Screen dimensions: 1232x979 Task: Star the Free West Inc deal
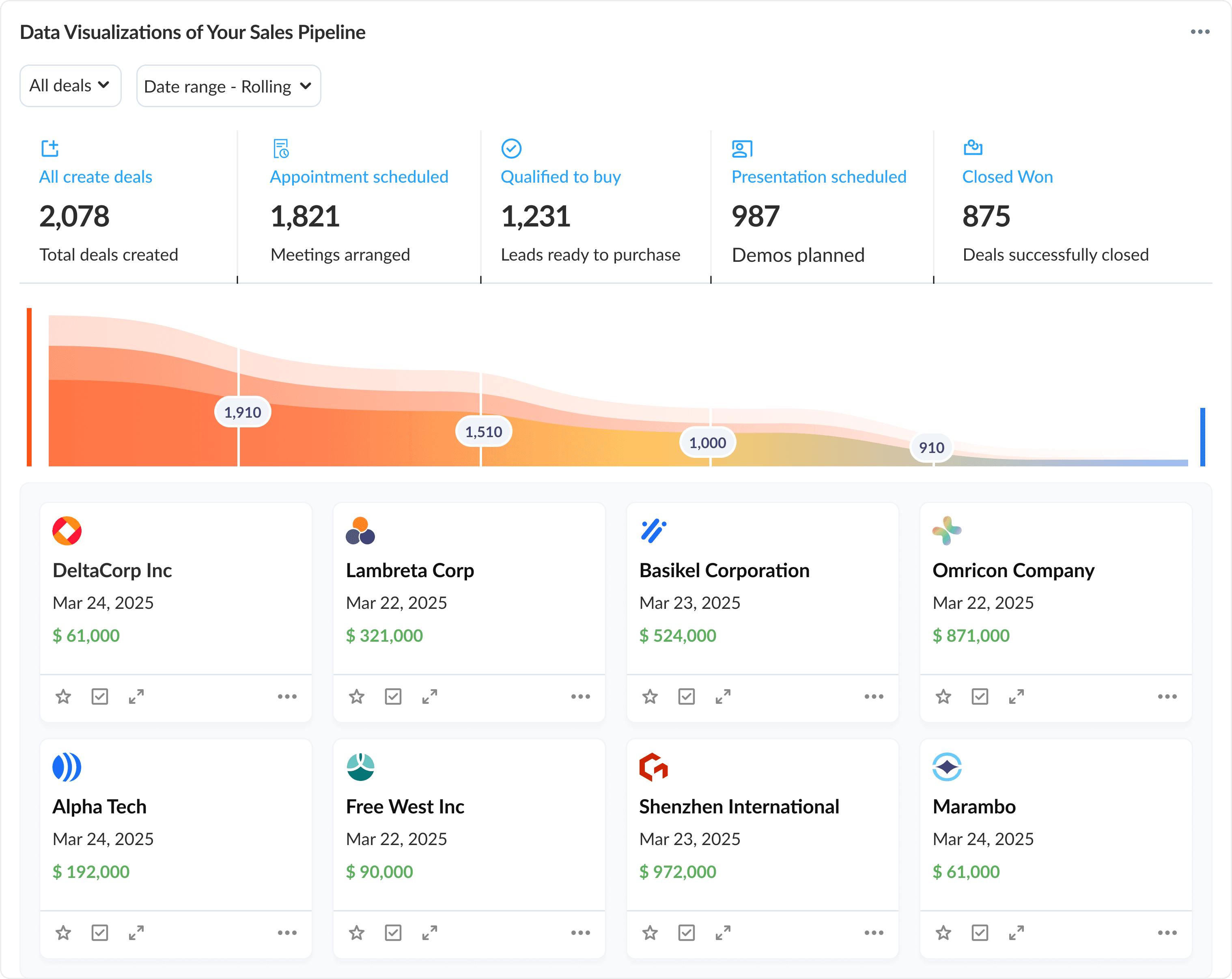coord(357,932)
